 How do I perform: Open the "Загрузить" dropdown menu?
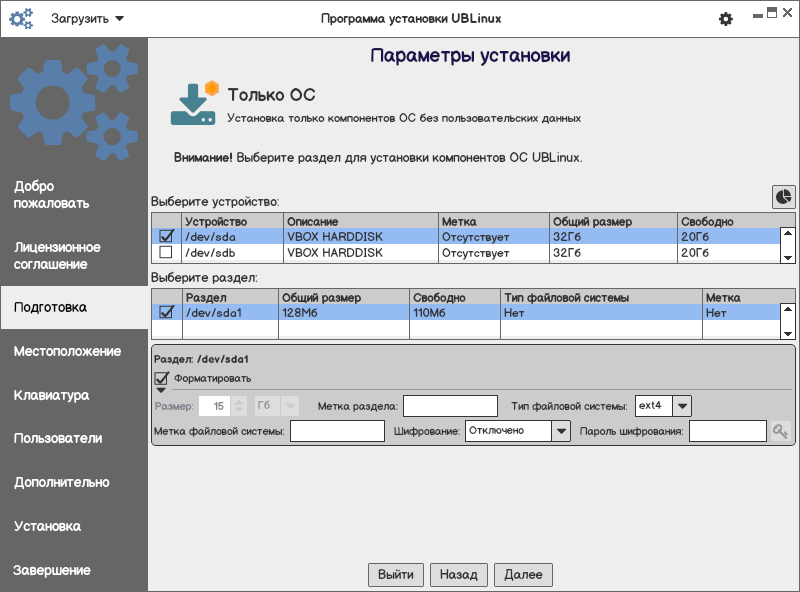[x=87, y=19]
